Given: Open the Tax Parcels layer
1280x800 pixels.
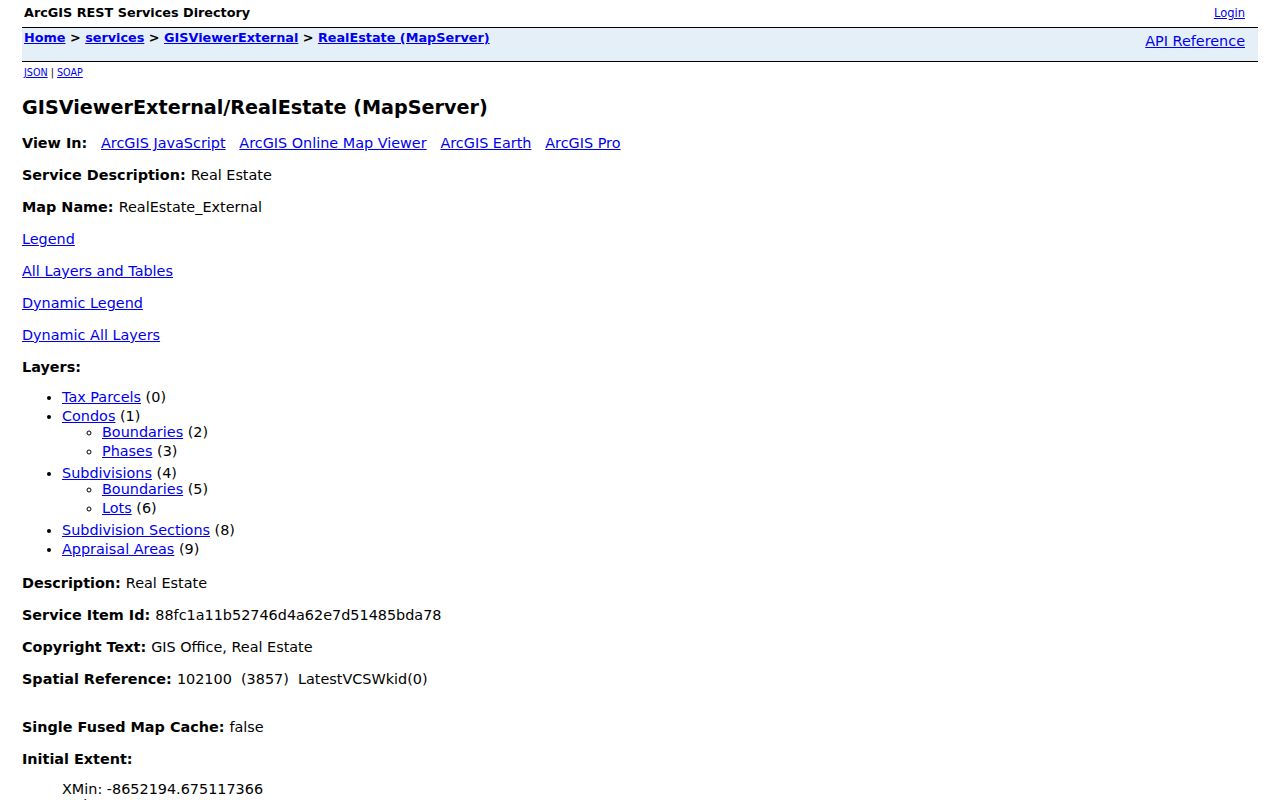Looking at the screenshot, I should tap(101, 397).
